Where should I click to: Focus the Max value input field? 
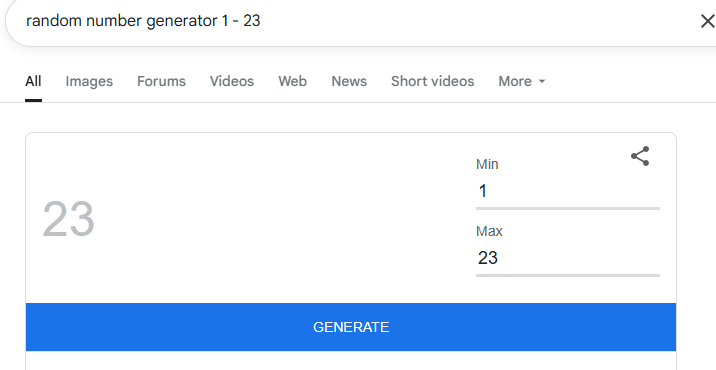click(x=568, y=258)
